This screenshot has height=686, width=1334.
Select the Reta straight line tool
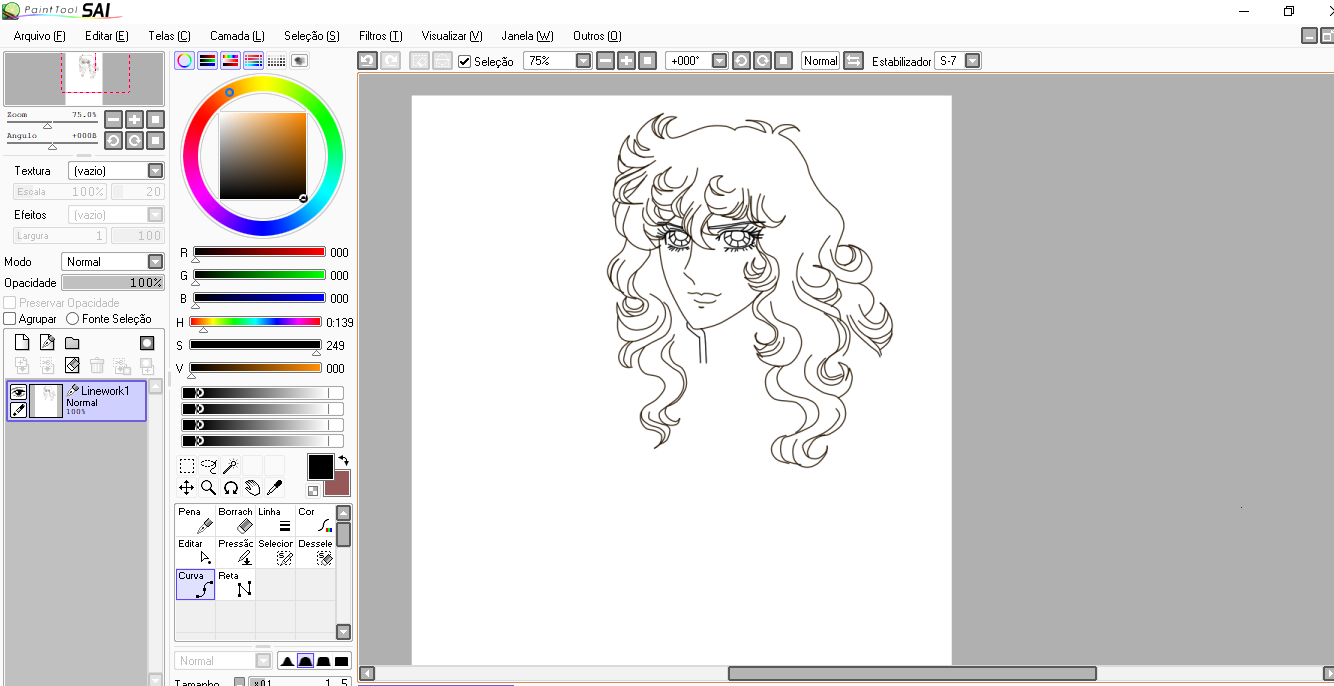coord(235,585)
